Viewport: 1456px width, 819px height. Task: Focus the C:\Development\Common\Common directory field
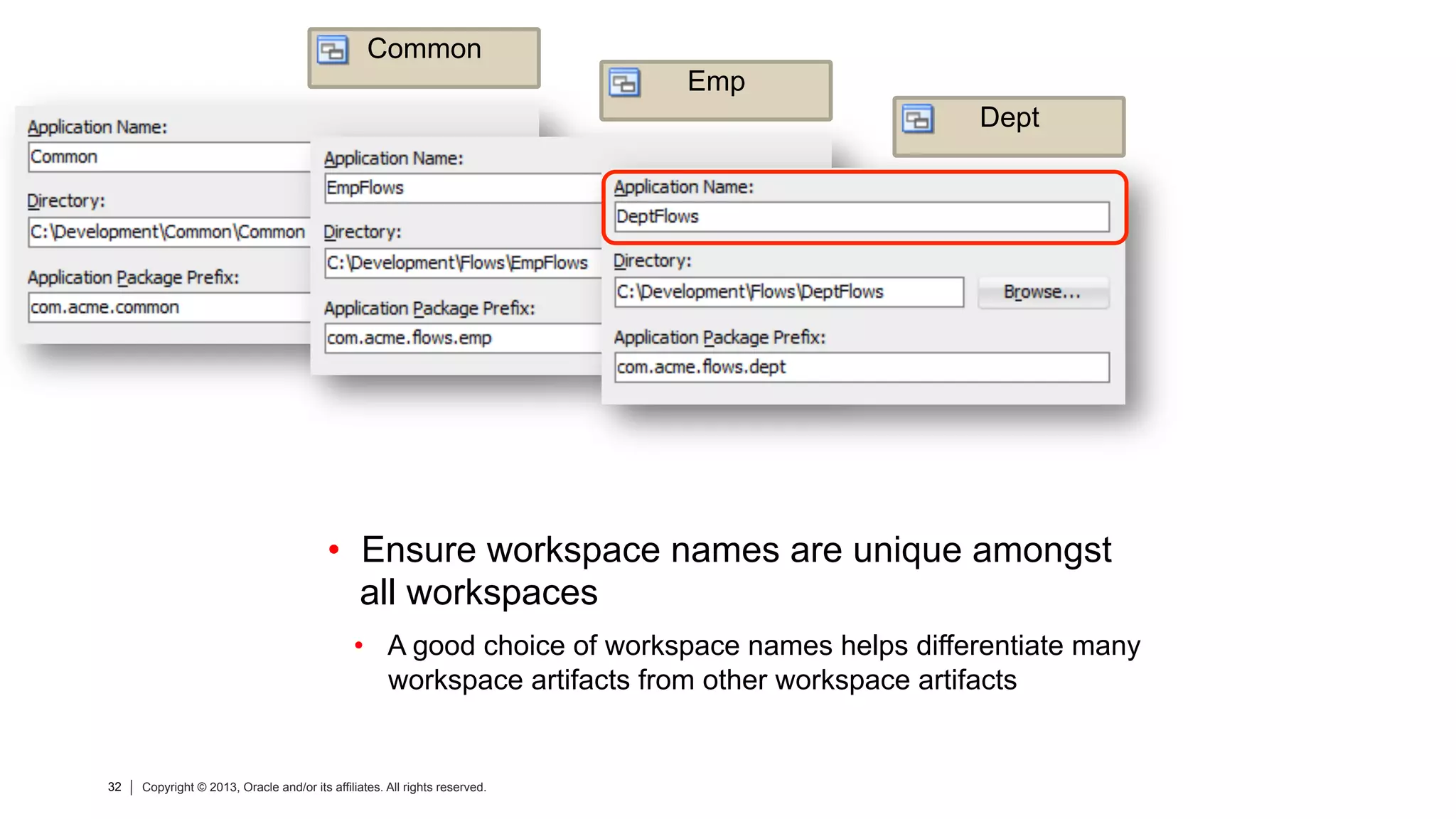coord(169,232)
